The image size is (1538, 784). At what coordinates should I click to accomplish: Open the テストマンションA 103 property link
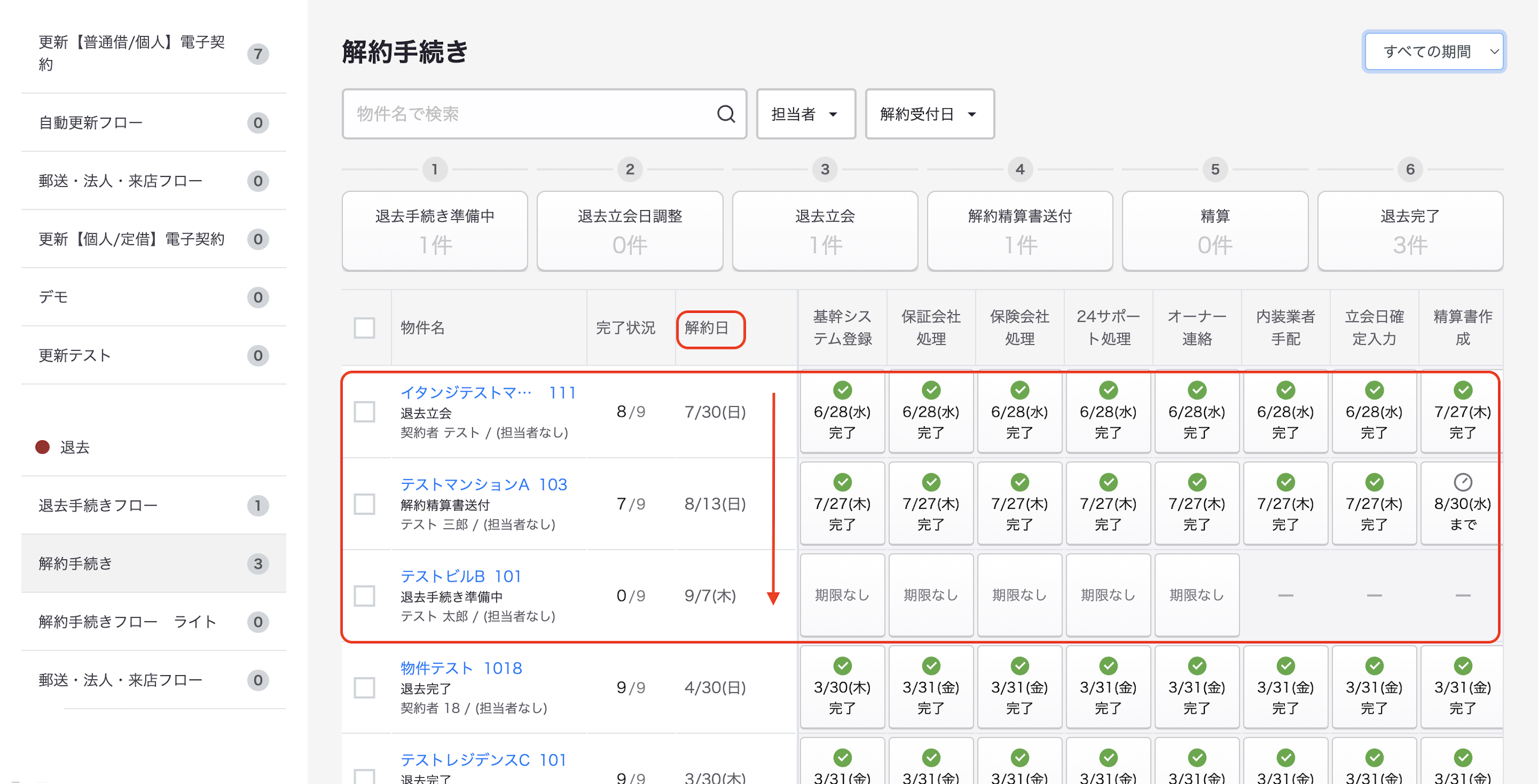point(483,484)
